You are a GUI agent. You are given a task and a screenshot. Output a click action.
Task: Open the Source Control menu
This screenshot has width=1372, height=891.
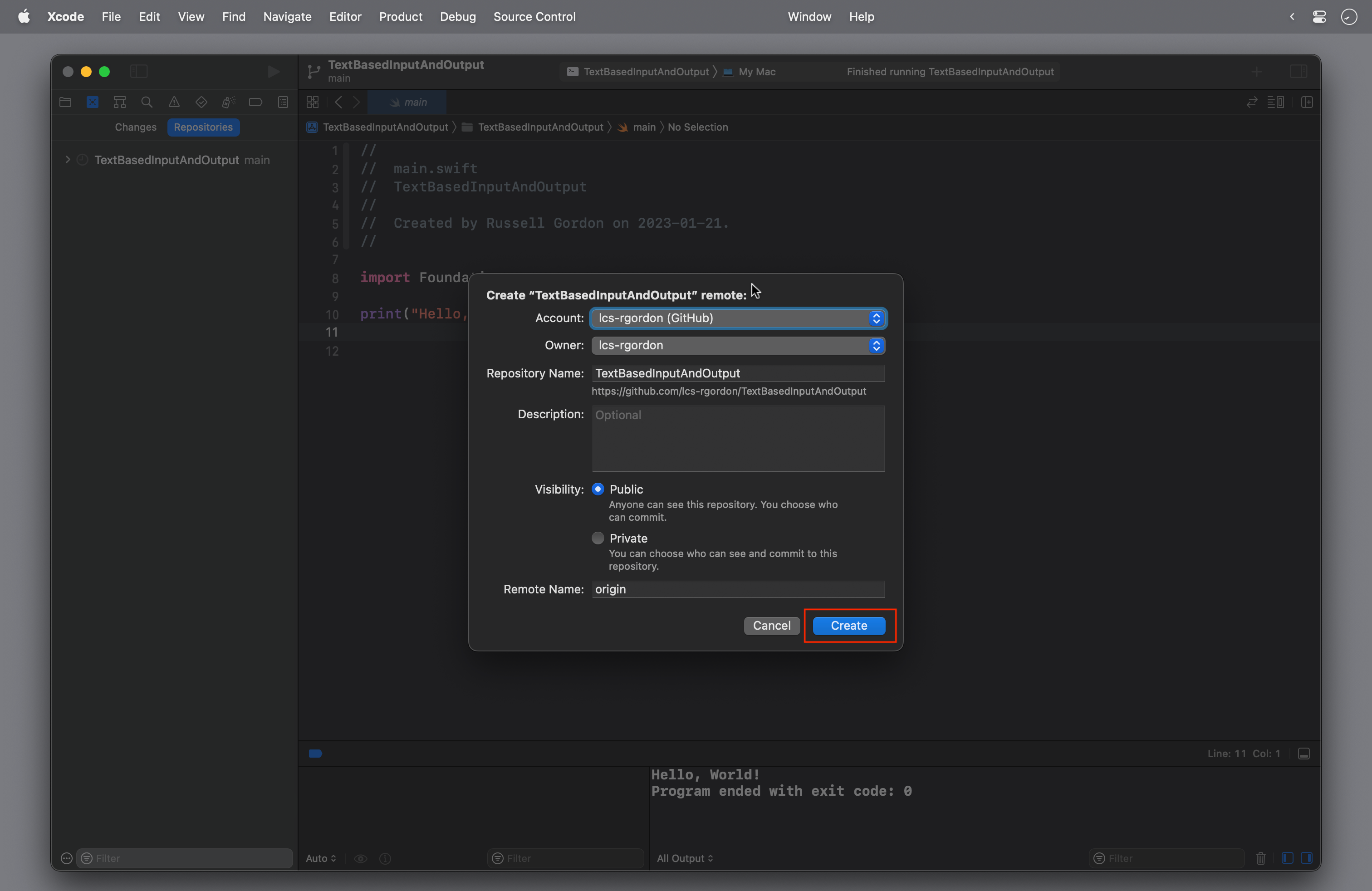[534, 17]
